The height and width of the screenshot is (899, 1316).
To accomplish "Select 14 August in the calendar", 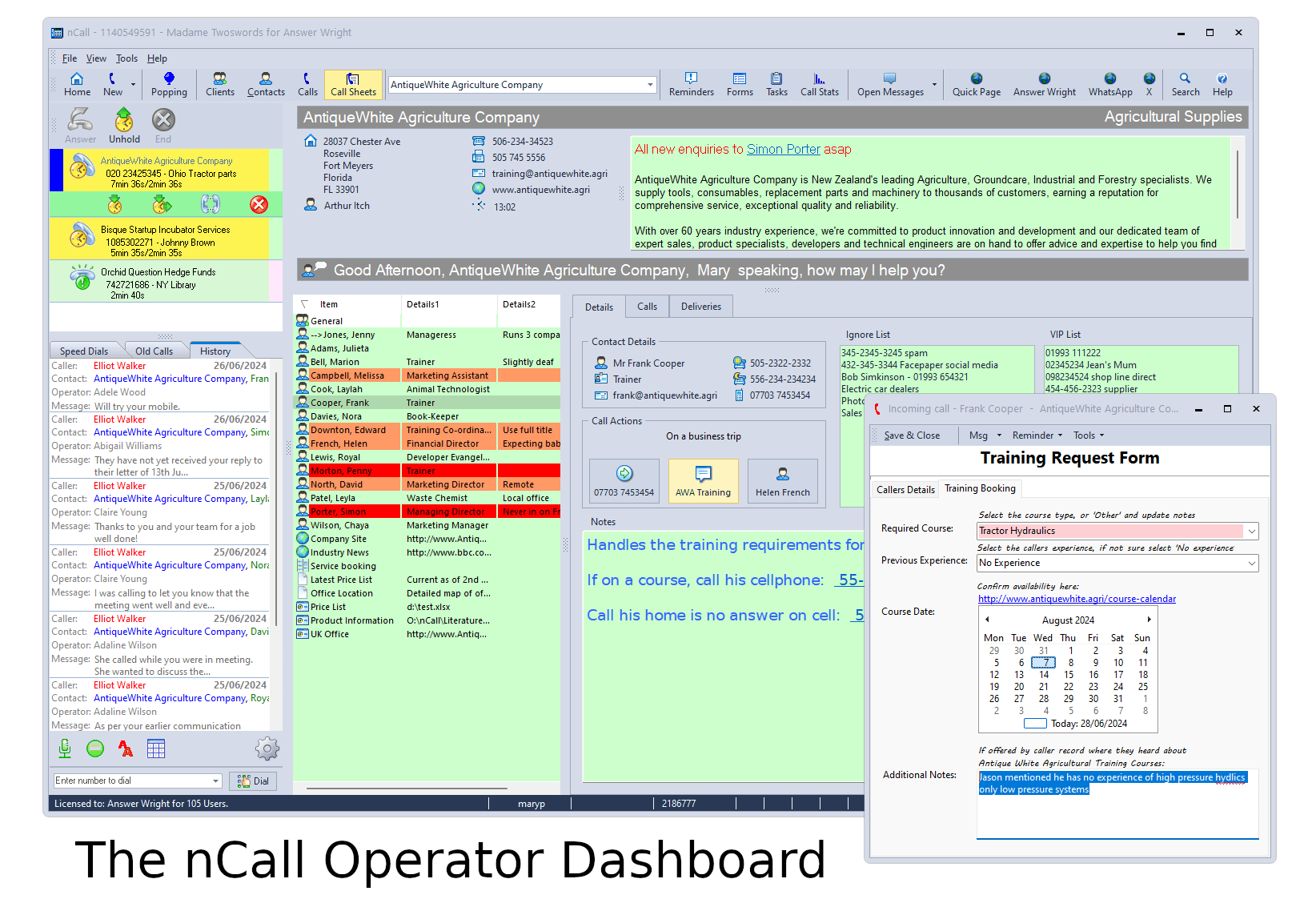I will click(1044, 675).
